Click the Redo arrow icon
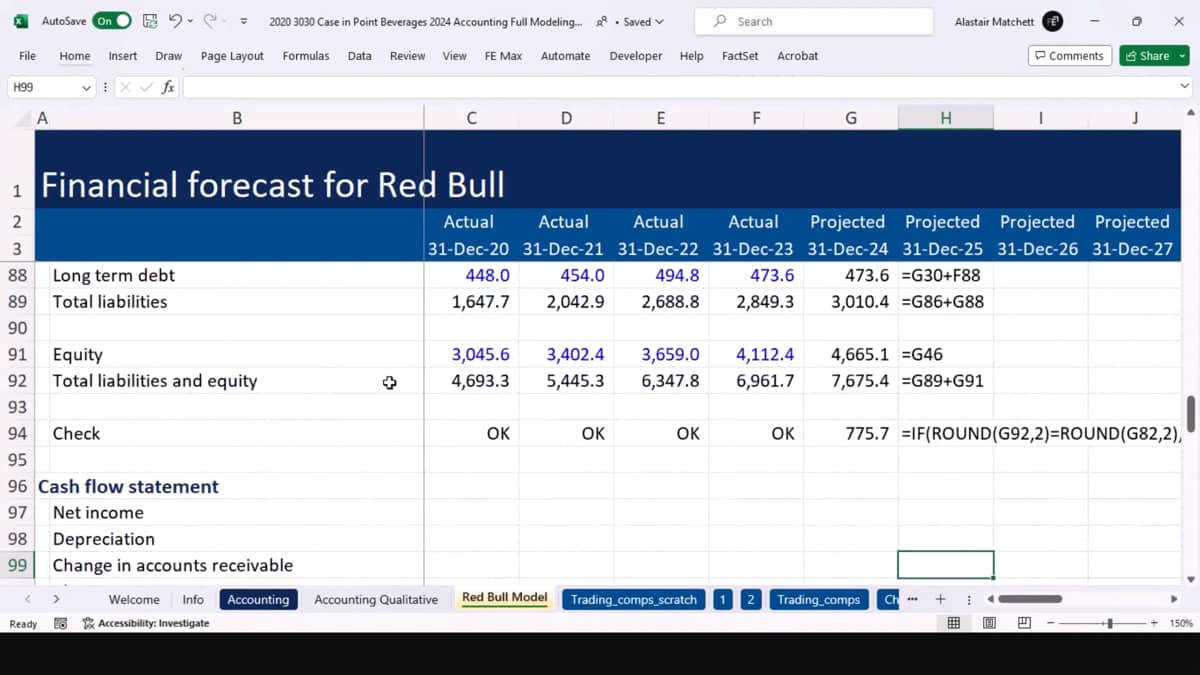 point(209,21)
